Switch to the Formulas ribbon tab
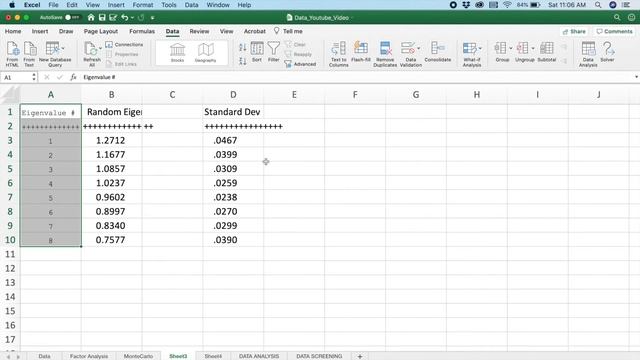640x360 pixels. (x=142, y=31)
